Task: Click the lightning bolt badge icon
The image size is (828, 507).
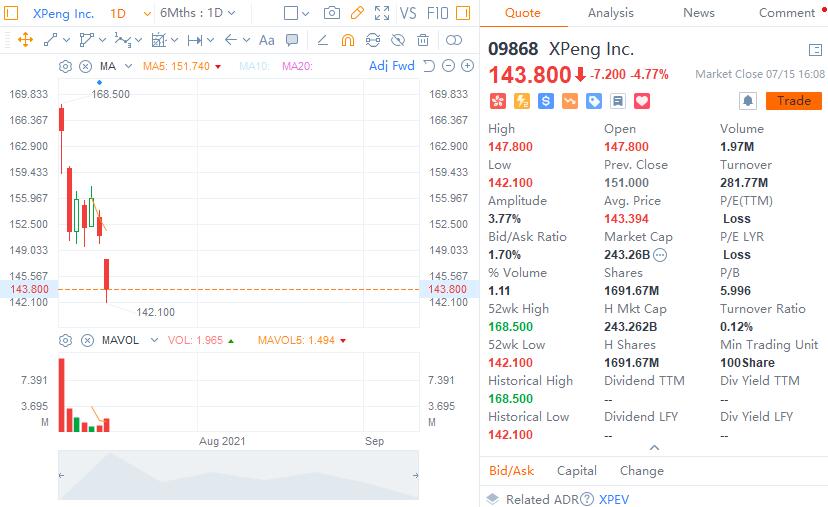Action: coord(522,101)
